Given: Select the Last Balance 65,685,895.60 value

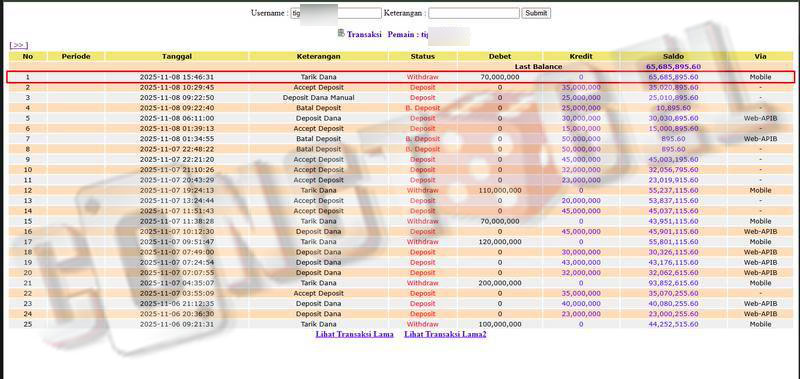Looking at the screenshot, I should pos(673,67).
